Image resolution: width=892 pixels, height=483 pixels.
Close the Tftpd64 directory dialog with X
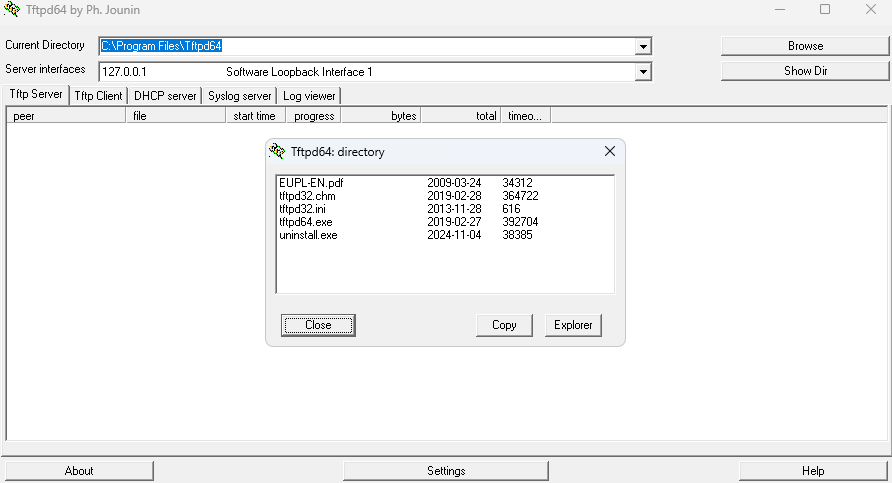click(x=610, y=151)
